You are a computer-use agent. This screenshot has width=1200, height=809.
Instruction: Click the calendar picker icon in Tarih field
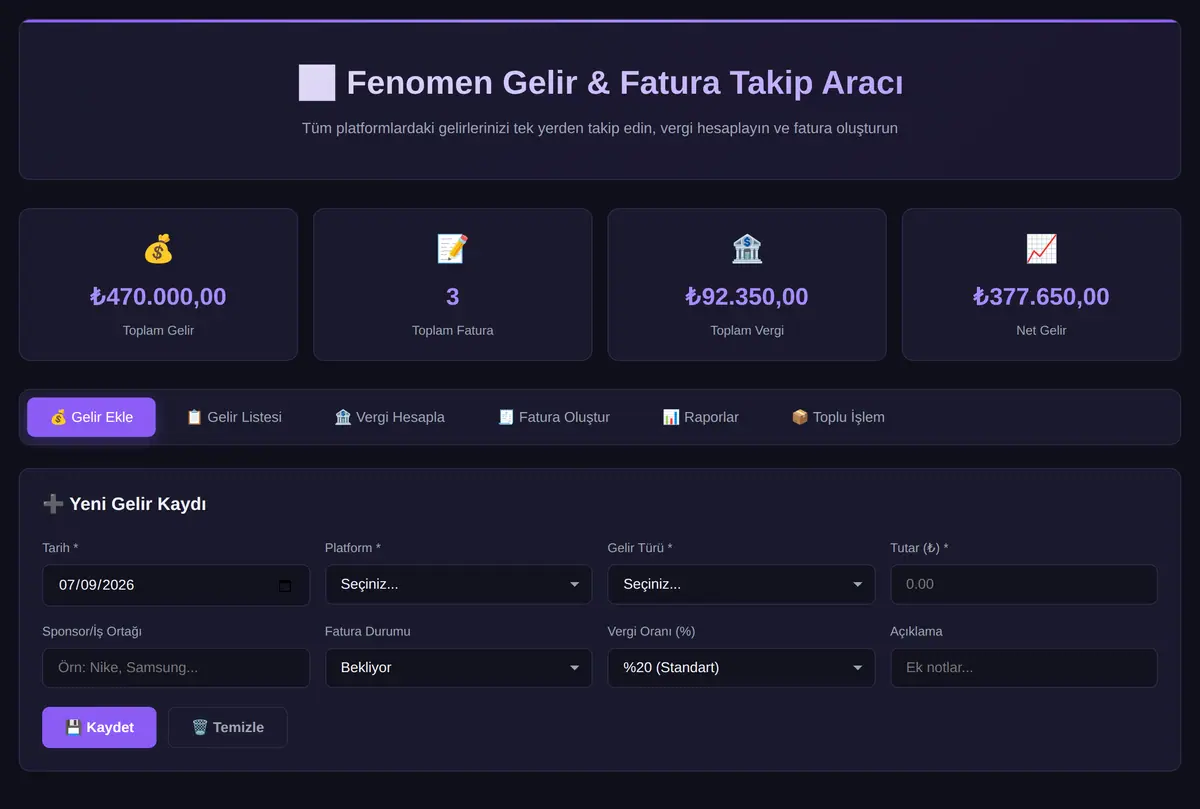(285, 586)
